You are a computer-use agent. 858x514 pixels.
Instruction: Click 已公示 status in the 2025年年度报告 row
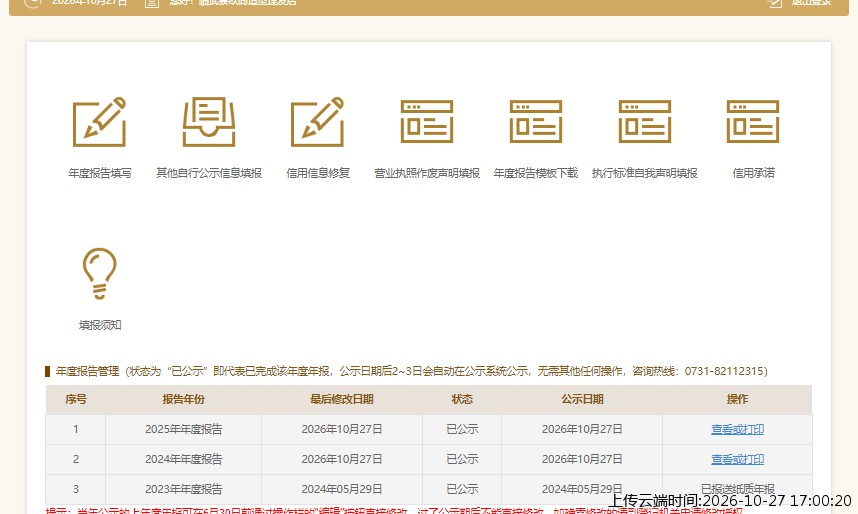pos(462,429)
